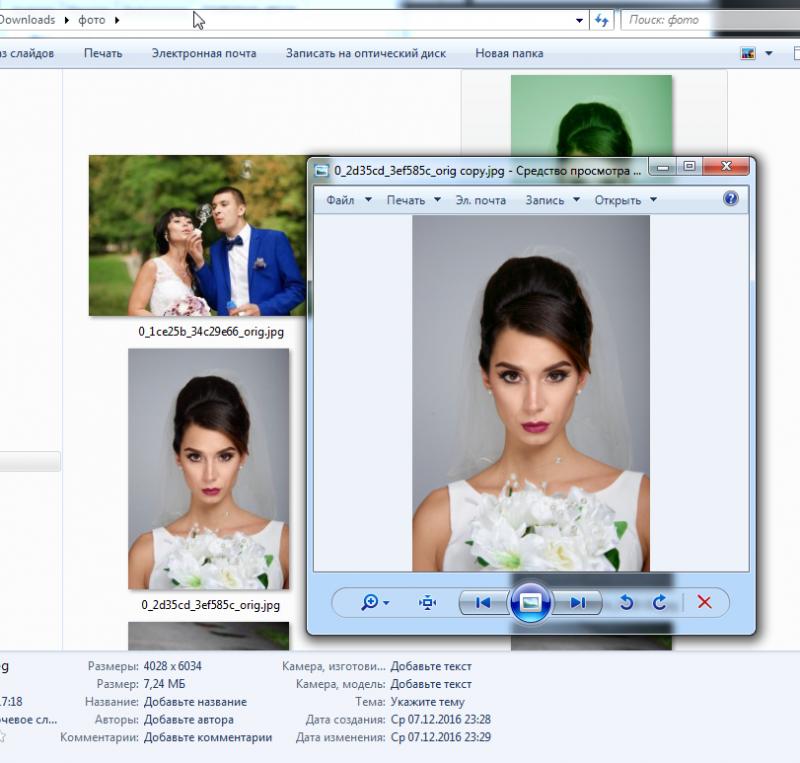Screen dimensions: 800x763
Task: Delete the photo with the red X icon
Action: [x=705, y=602]
